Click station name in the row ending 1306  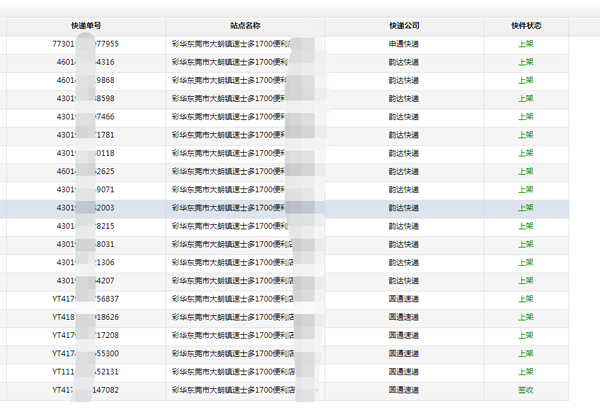pos(233,262)
